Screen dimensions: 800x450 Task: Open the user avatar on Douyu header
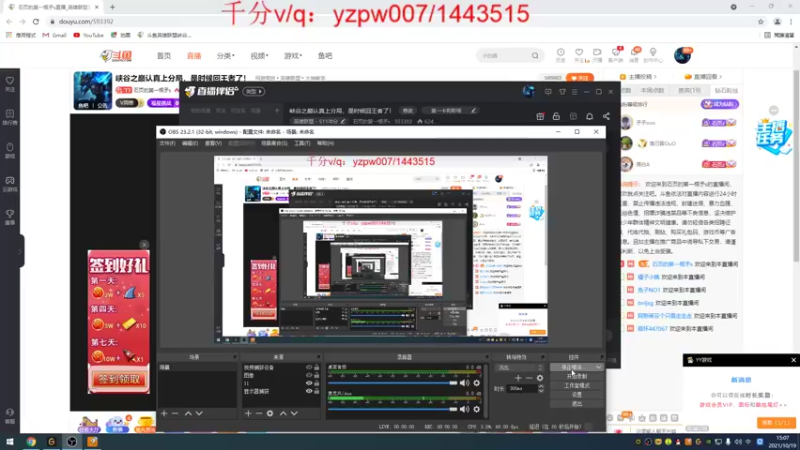click(x=682, y=55)
